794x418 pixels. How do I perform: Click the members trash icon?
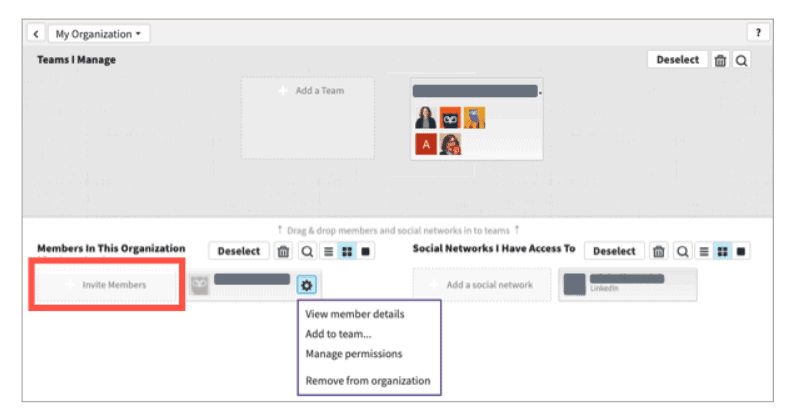[x=284, y=251]
